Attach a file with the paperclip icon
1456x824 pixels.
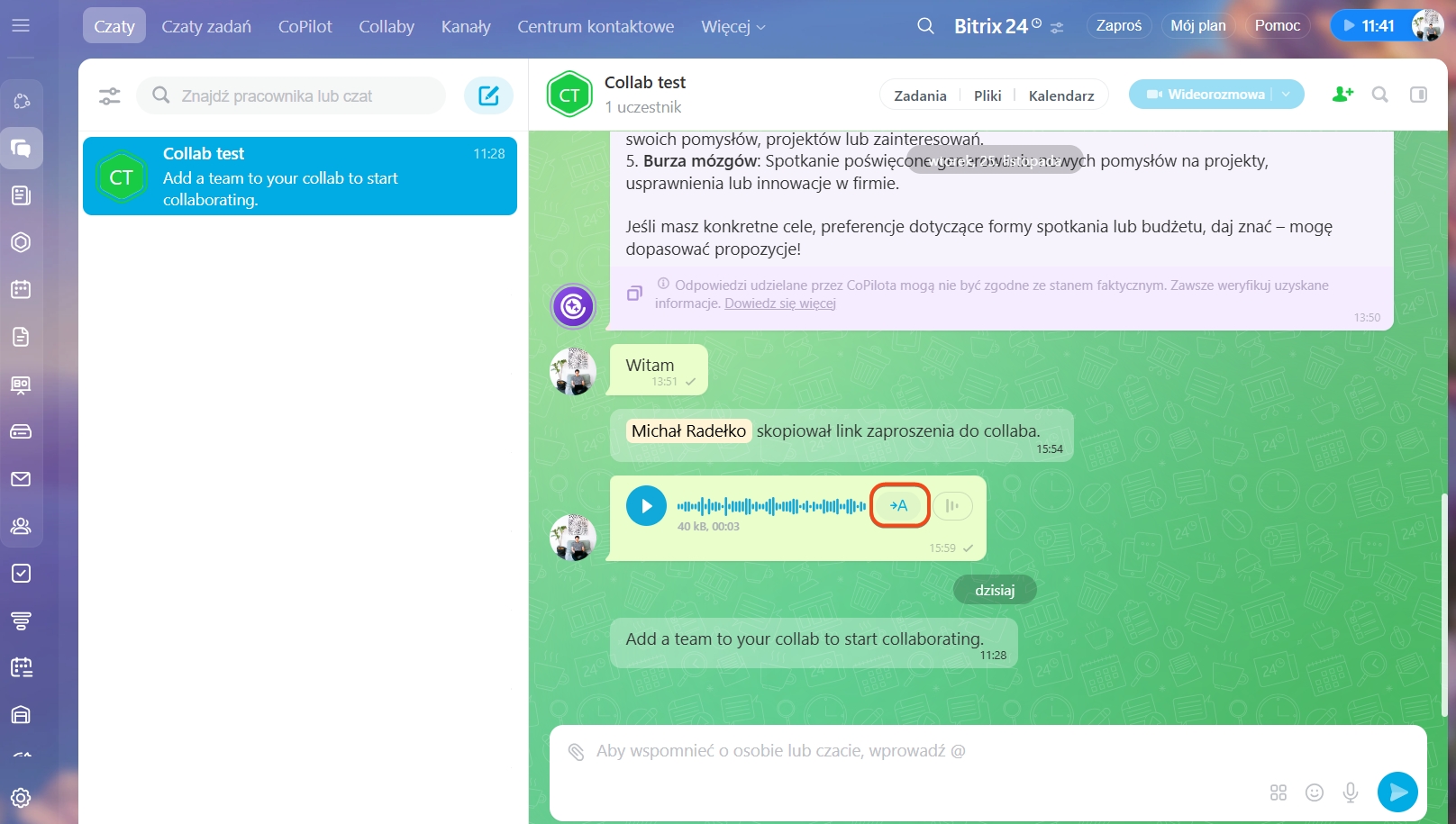click(576, 752)
